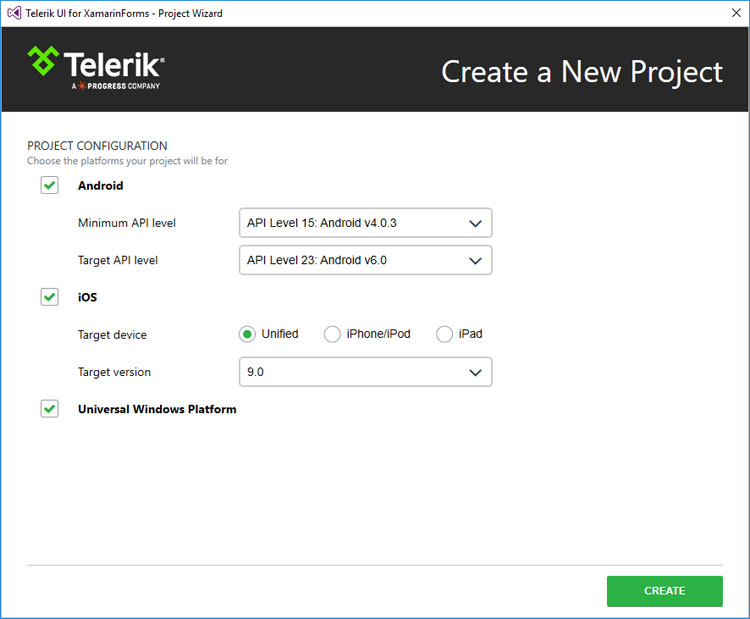This screenshot has width=750, height=619.
Task: Disable the Universal Windows Platform checkbox
Action: coord(49,409)
